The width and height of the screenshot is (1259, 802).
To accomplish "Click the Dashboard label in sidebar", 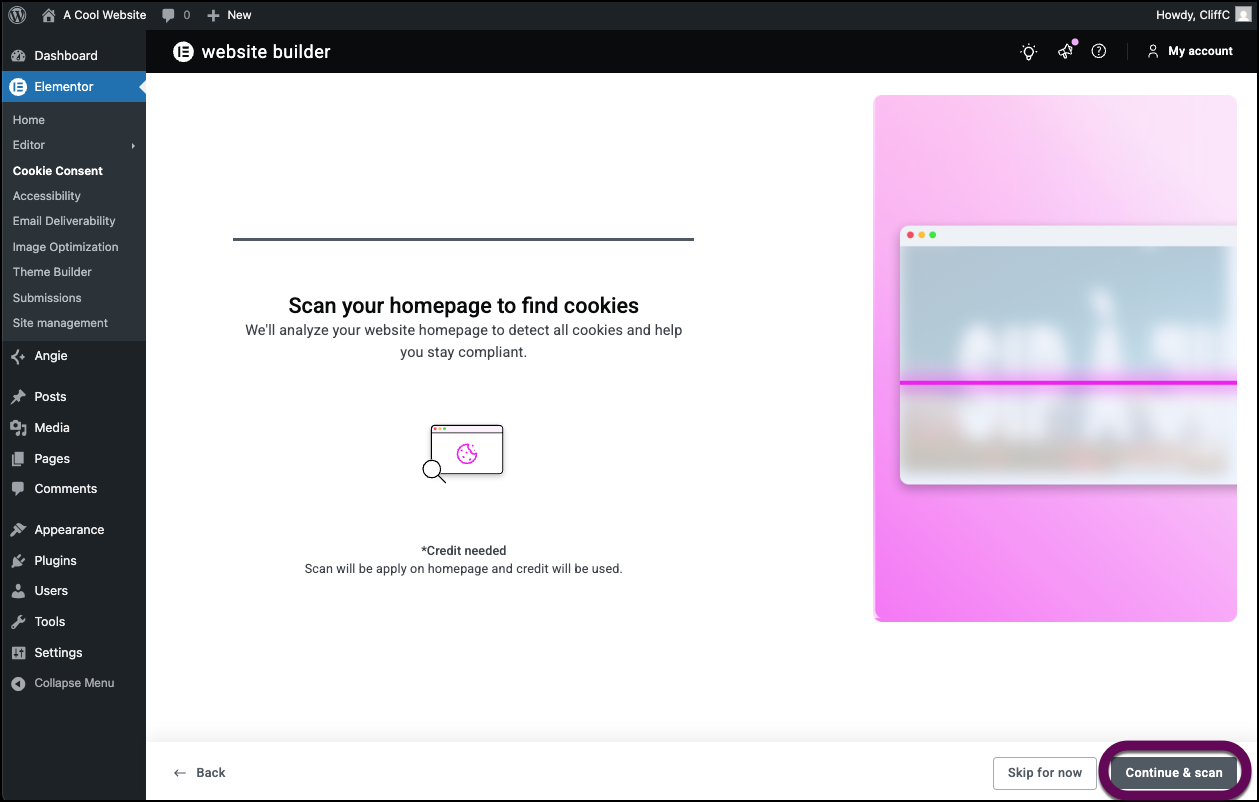I will tap(66, 56).
